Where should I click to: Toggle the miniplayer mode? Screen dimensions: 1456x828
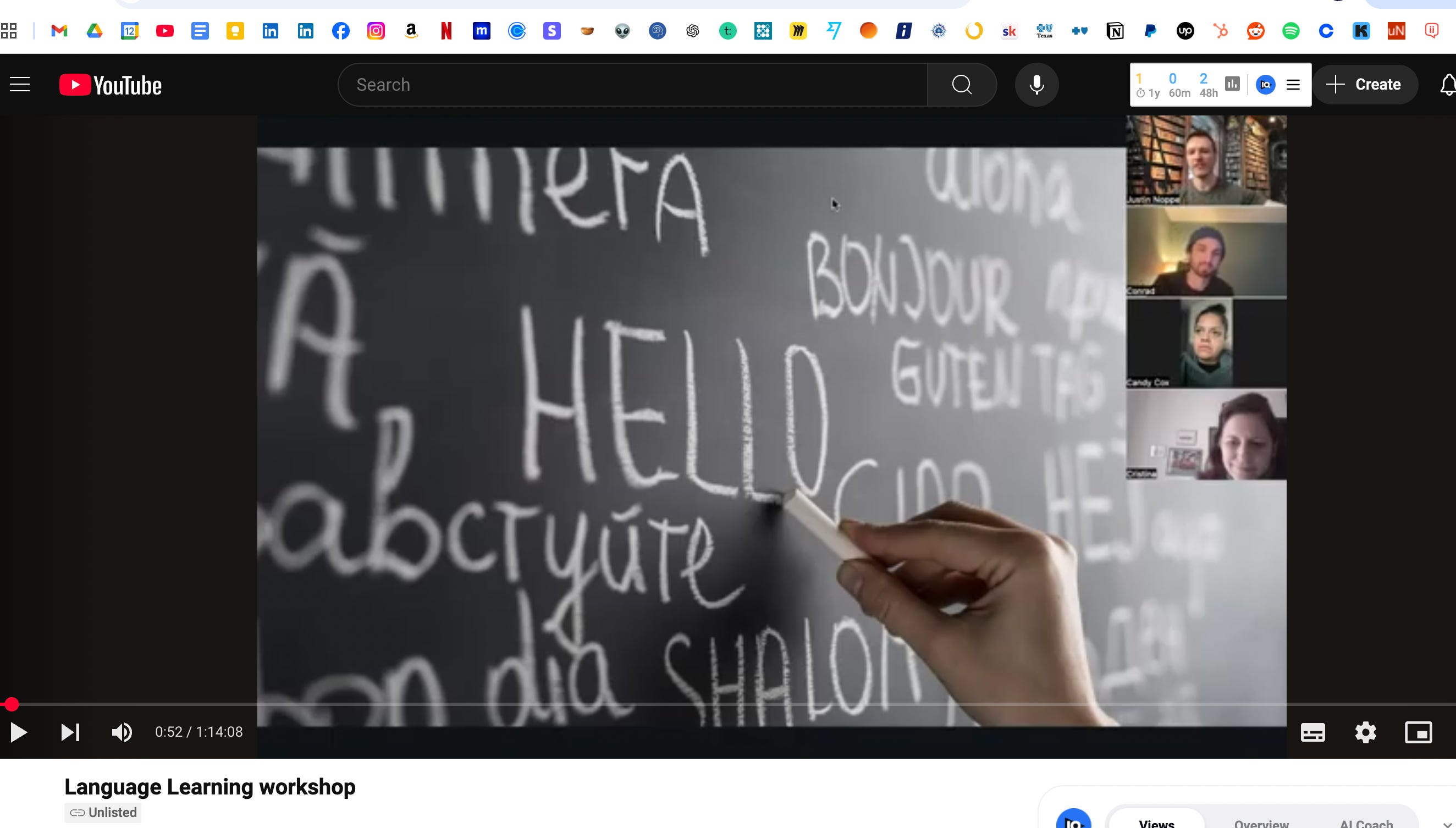(1418, 732)
